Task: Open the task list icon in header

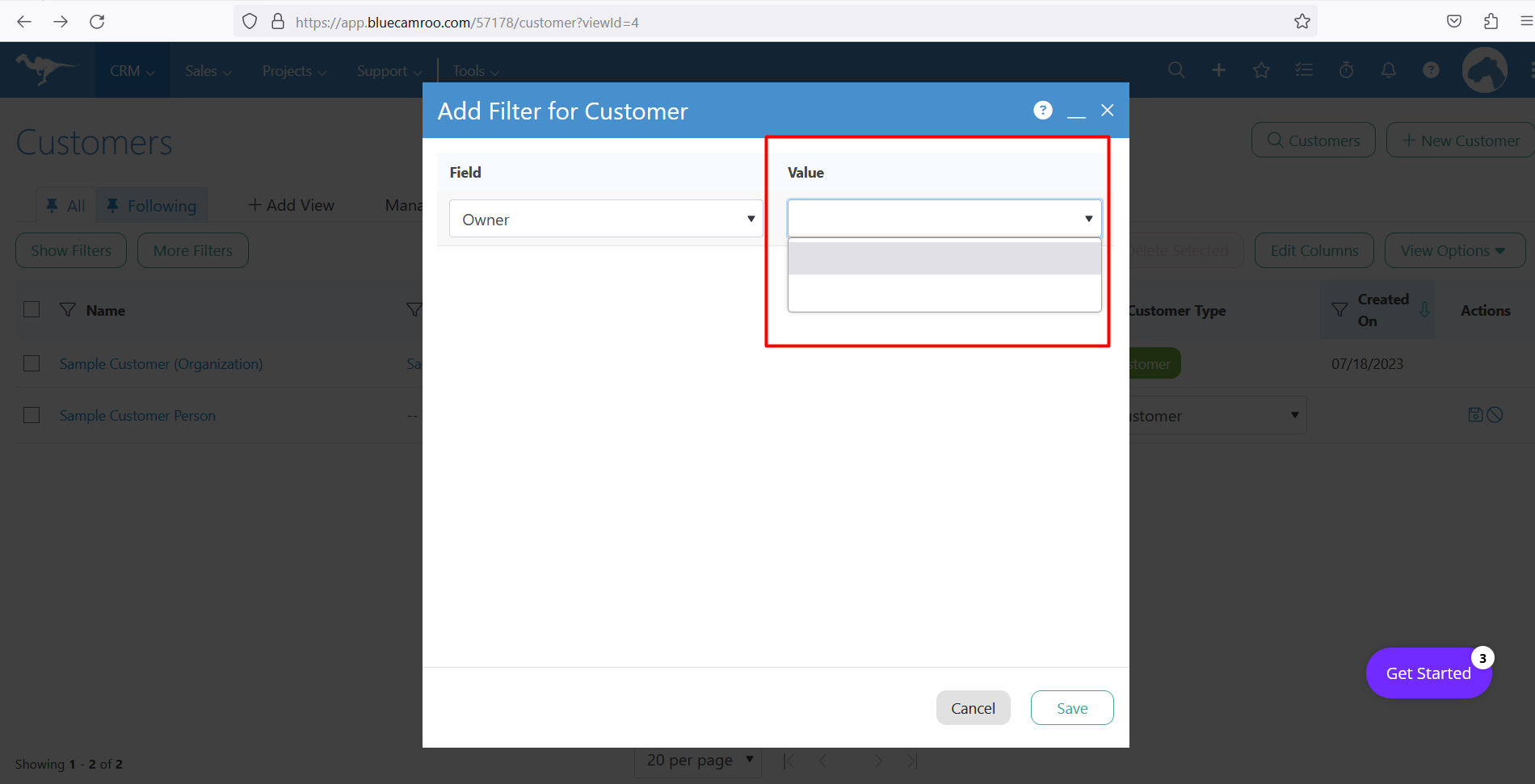Action: (x=1303, y=70)
